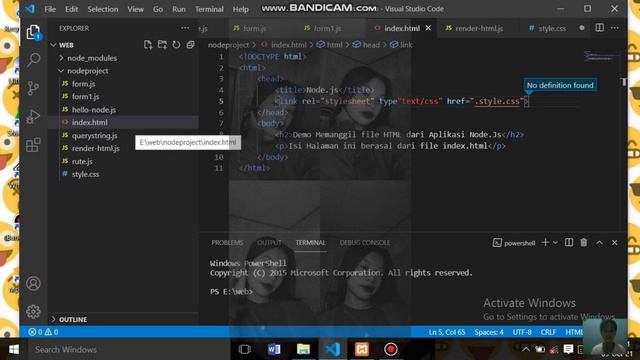This screenshot has width=640, height=360.
Task: Show the DEBUG CONSOLE panel tab
Action: [x=364, y=242]
